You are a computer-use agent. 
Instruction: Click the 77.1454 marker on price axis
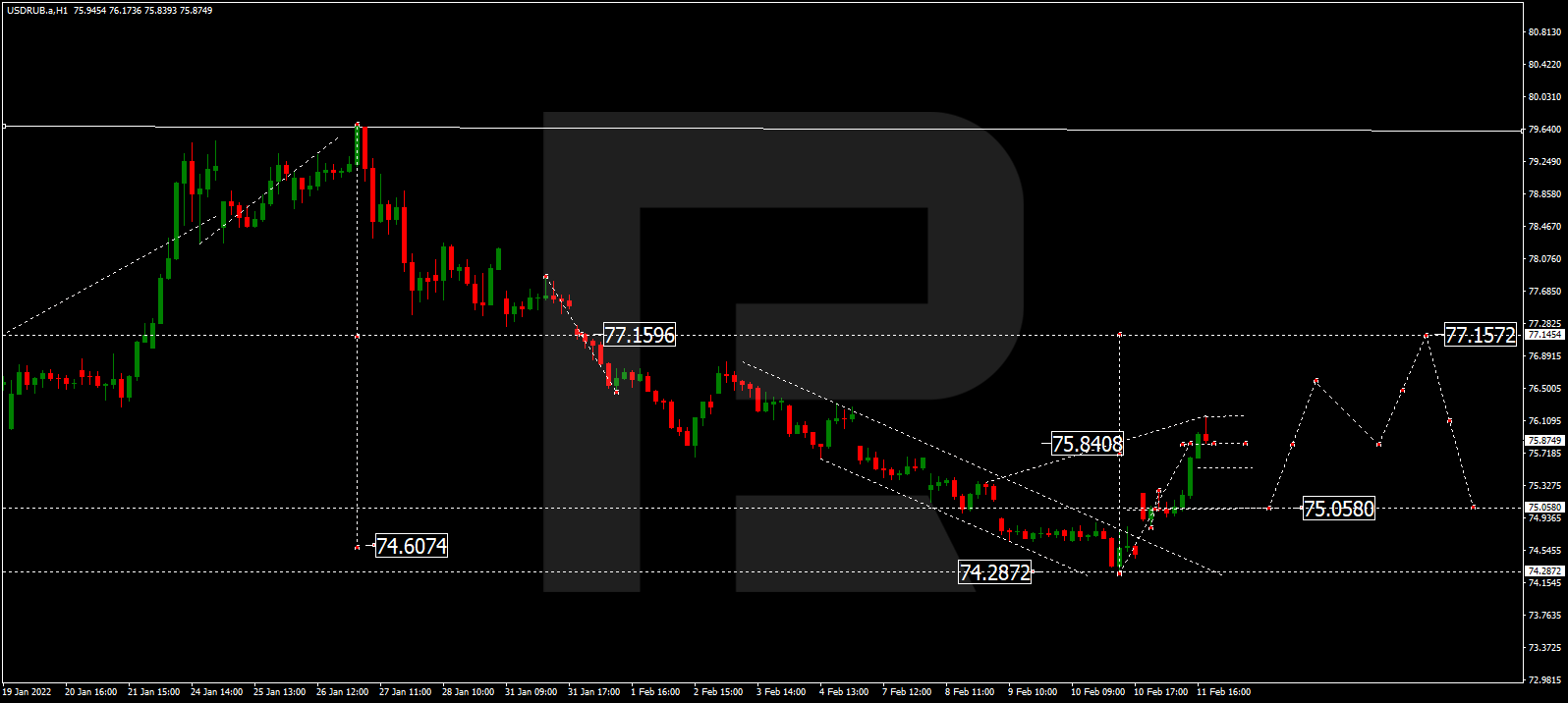(x=1543, y=335)
